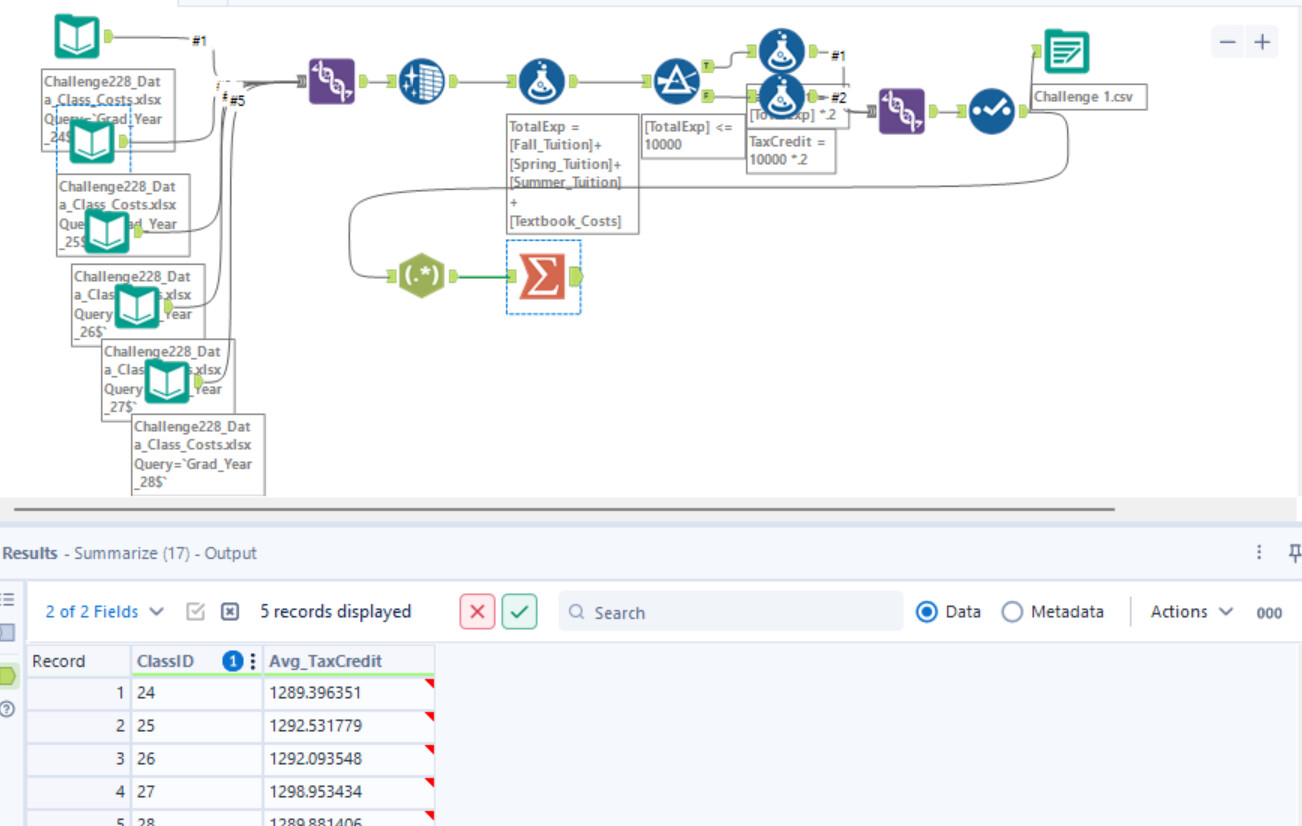Expand the 2 of 2 Fields dropdown
The image size is (1302, 826).
(105, 612)
